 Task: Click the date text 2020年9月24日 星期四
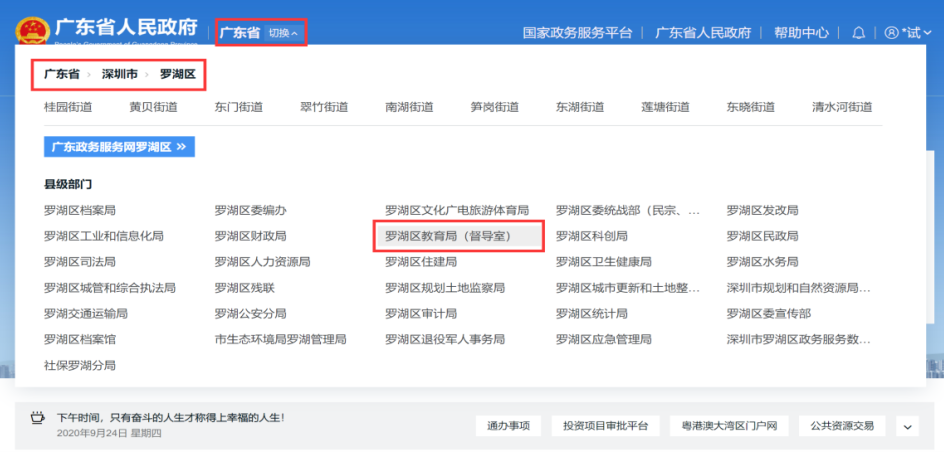point(109,433)
